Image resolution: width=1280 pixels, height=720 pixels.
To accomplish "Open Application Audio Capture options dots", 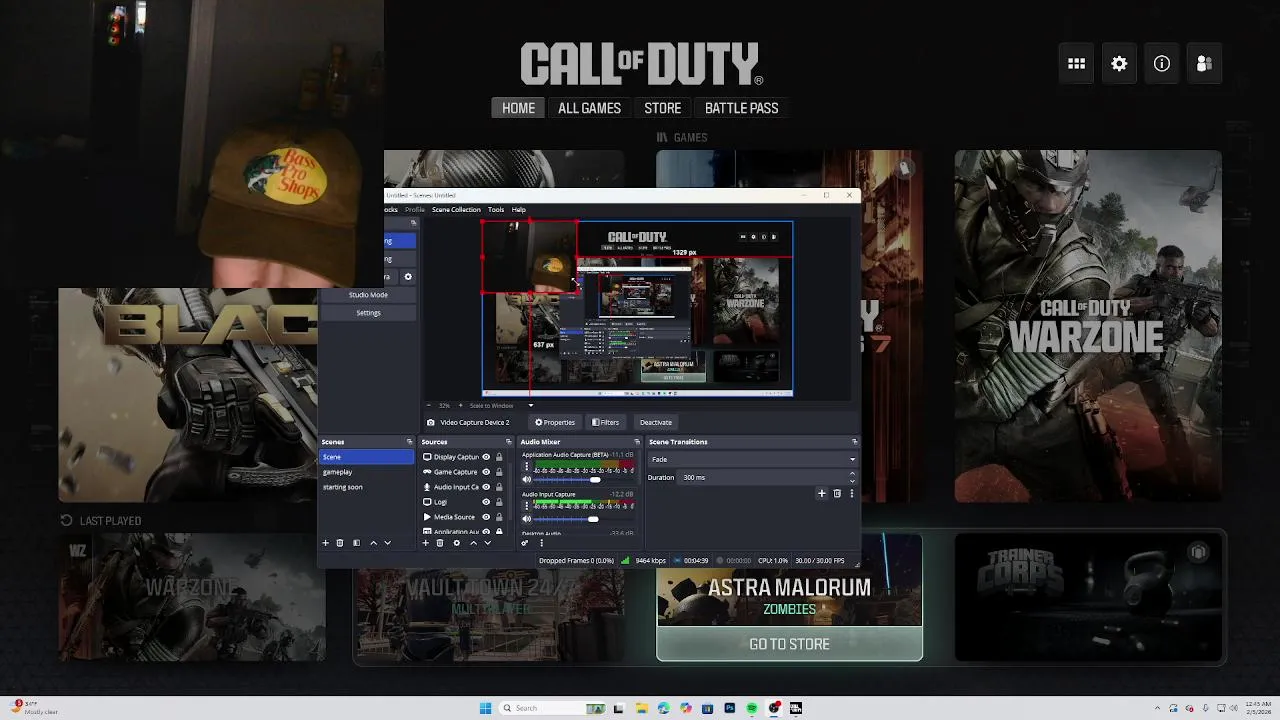I will pyautogui.click(x=527, y=467).
